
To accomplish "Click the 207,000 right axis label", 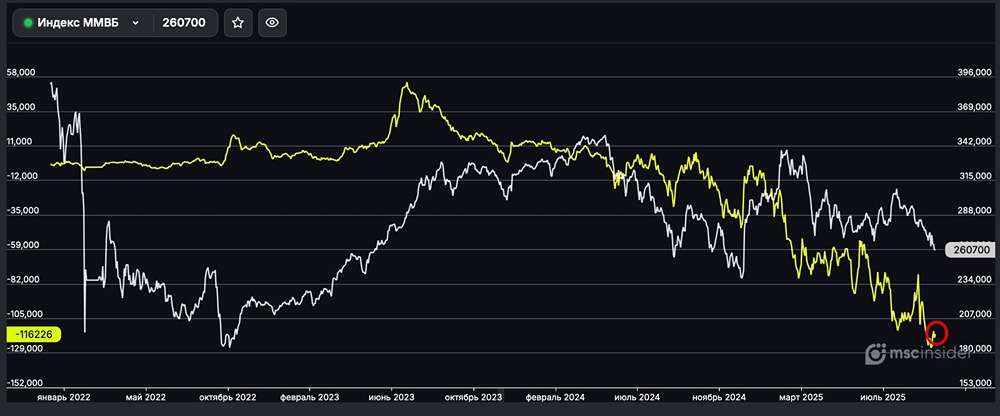I will [974, 315].
